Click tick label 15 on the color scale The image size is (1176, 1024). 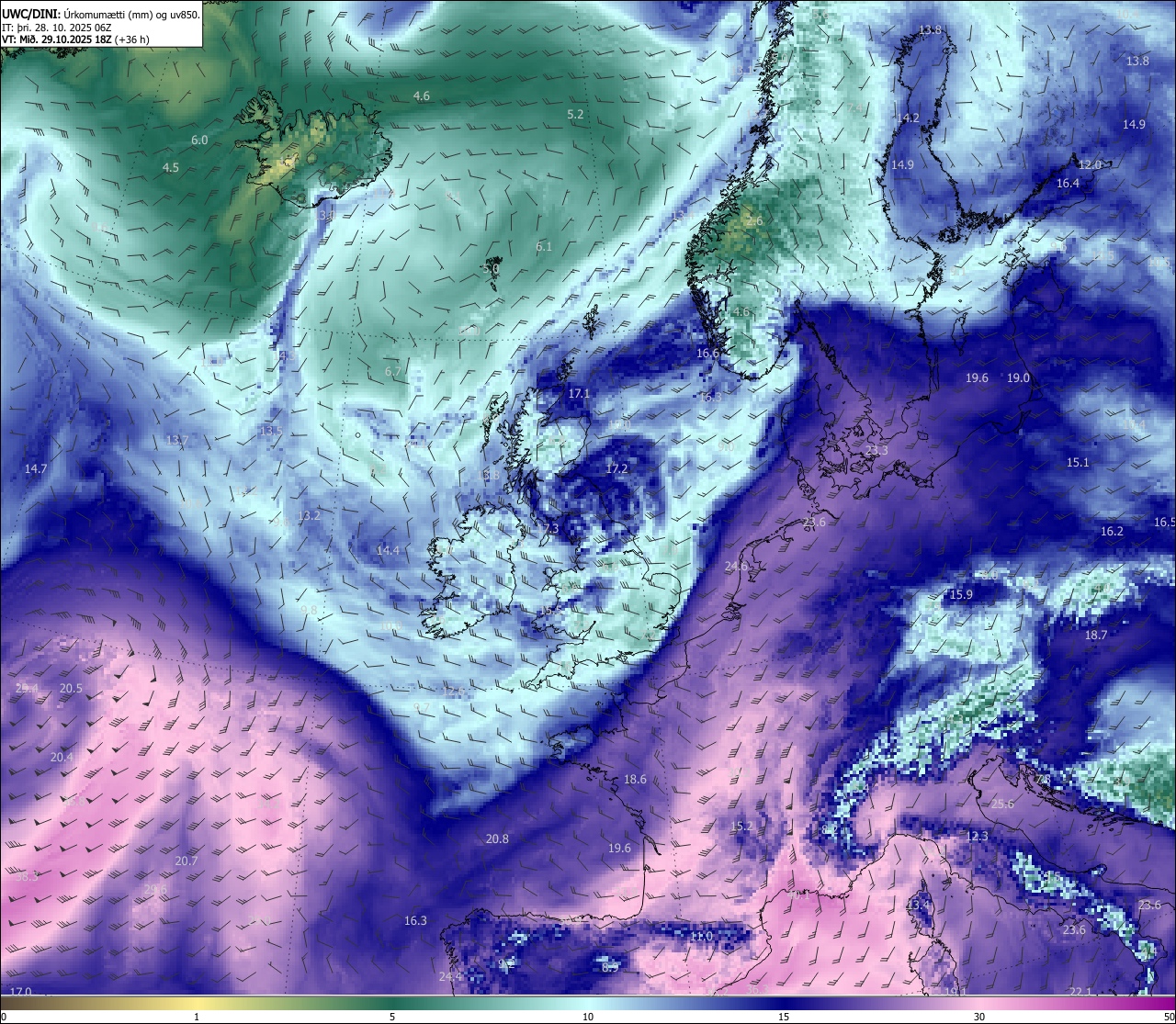(x=784, y=1017)
